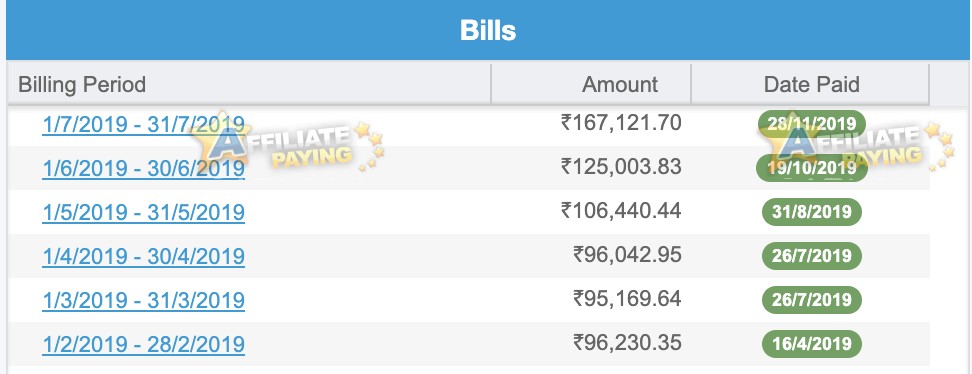Open the 1/7/2019 - 31/7/2019 billing period

(x=143, y=124)
